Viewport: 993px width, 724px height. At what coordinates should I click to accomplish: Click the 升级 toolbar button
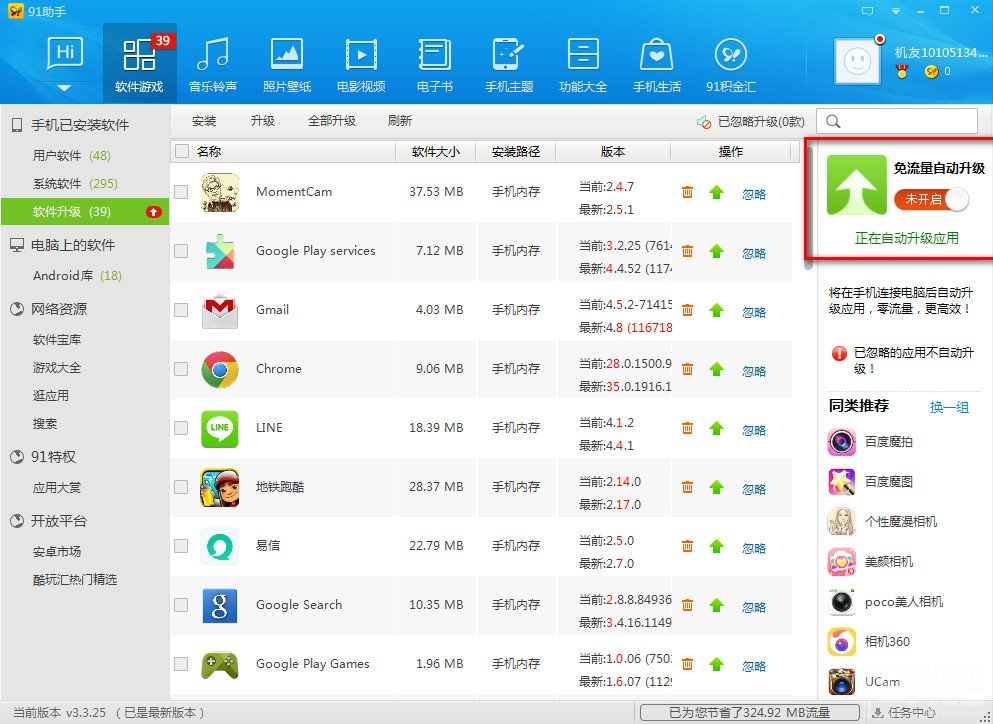click(x=263, y=121)
